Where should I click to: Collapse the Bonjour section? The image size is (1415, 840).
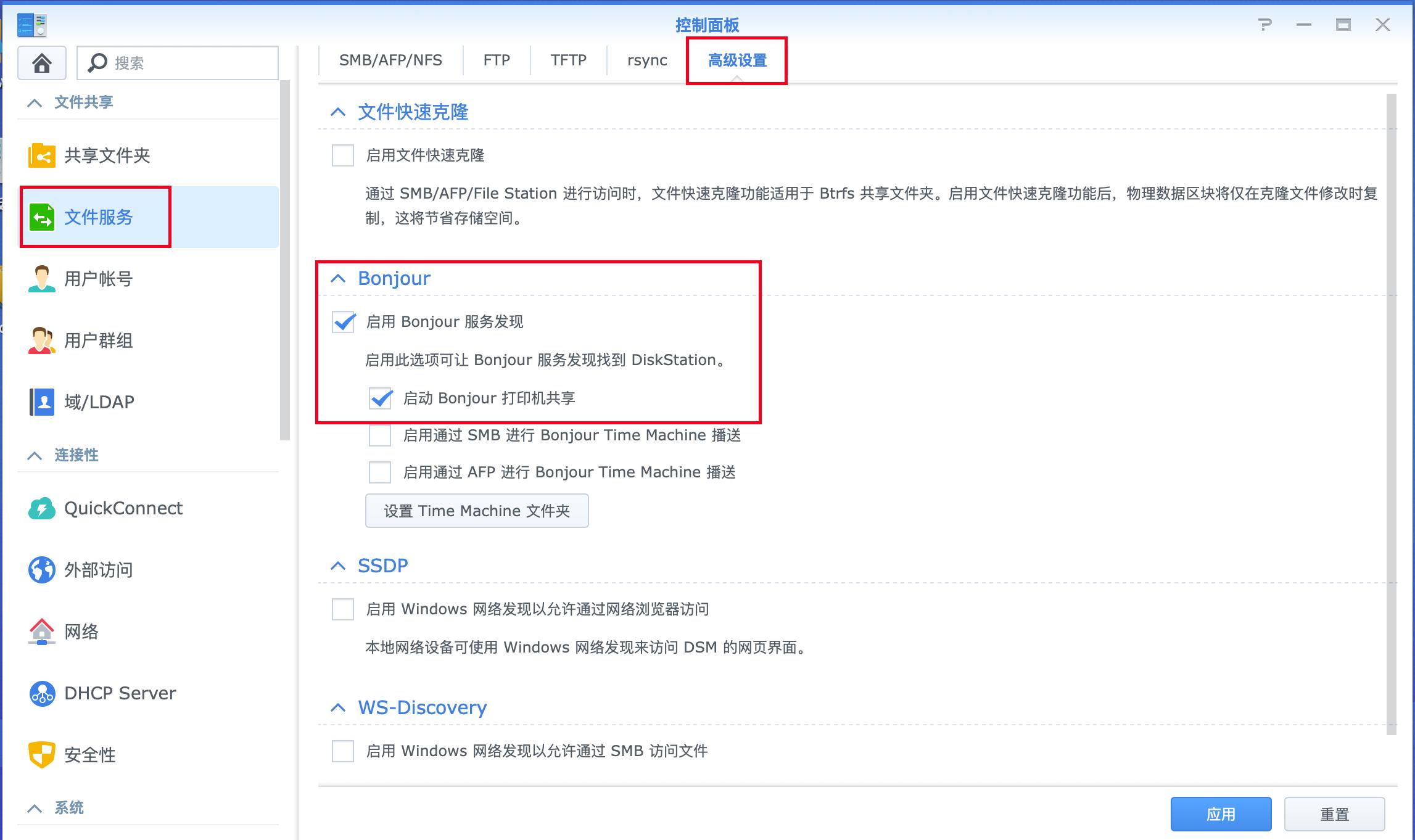338,278
